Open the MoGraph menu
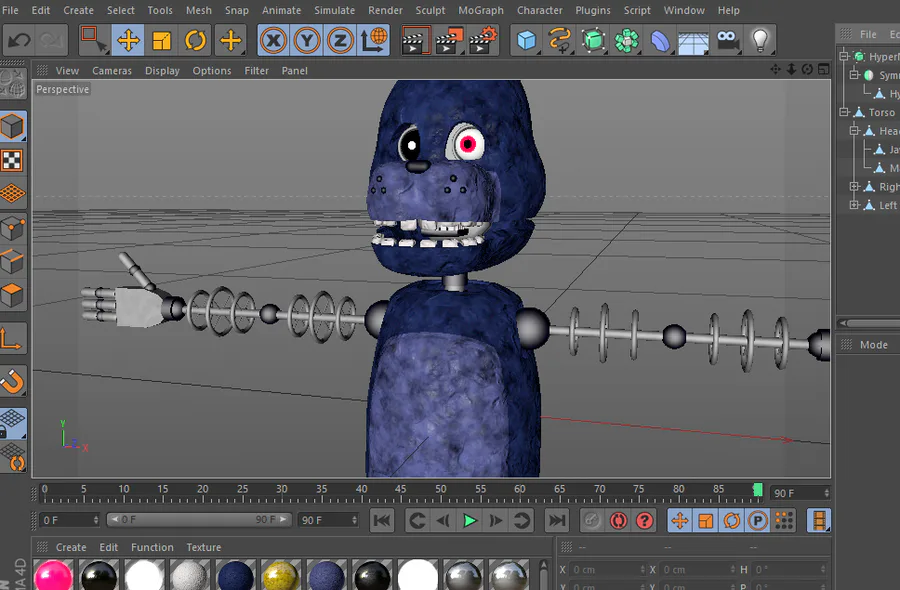The width and height of the screenshot is (900, 590). [481, 10]
